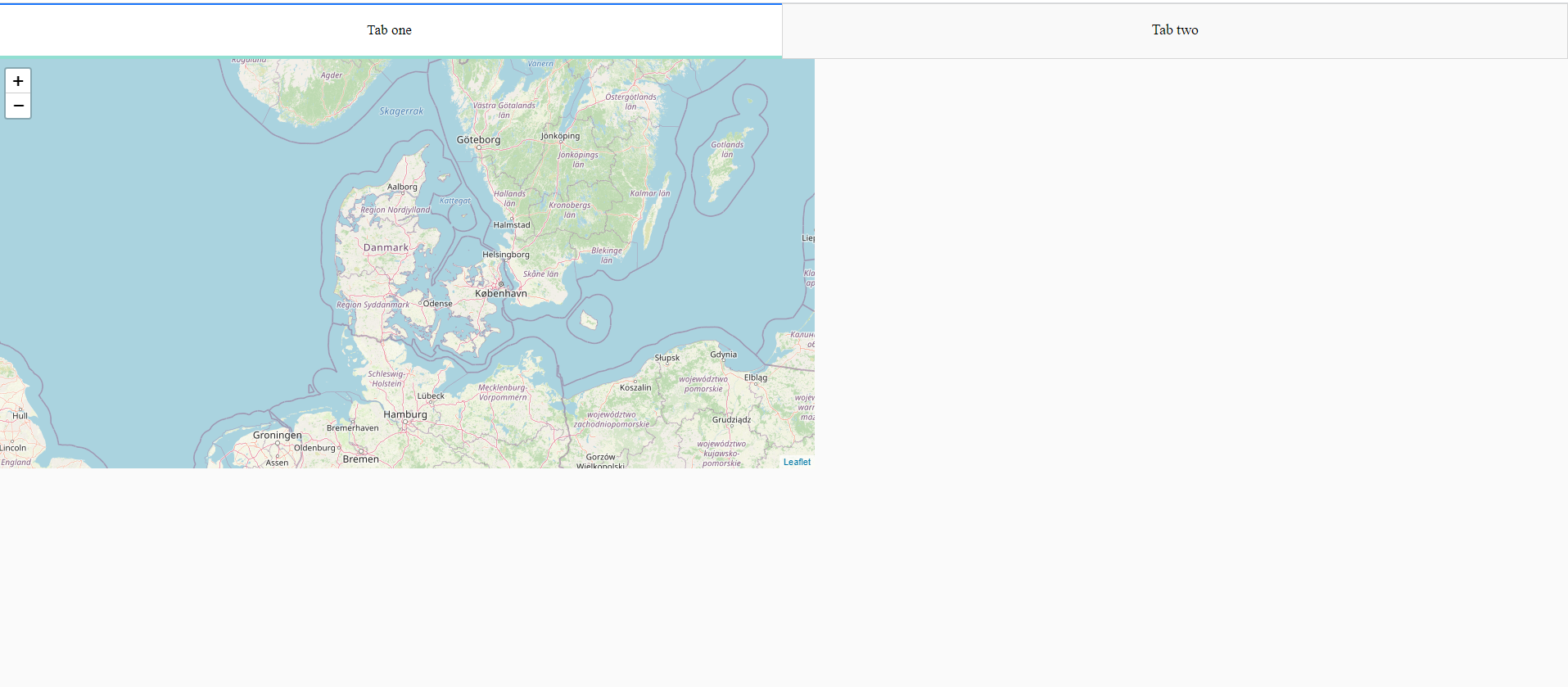
Task: Click the Groningen label
Action: pyautogui.click(x=278, y=435)
